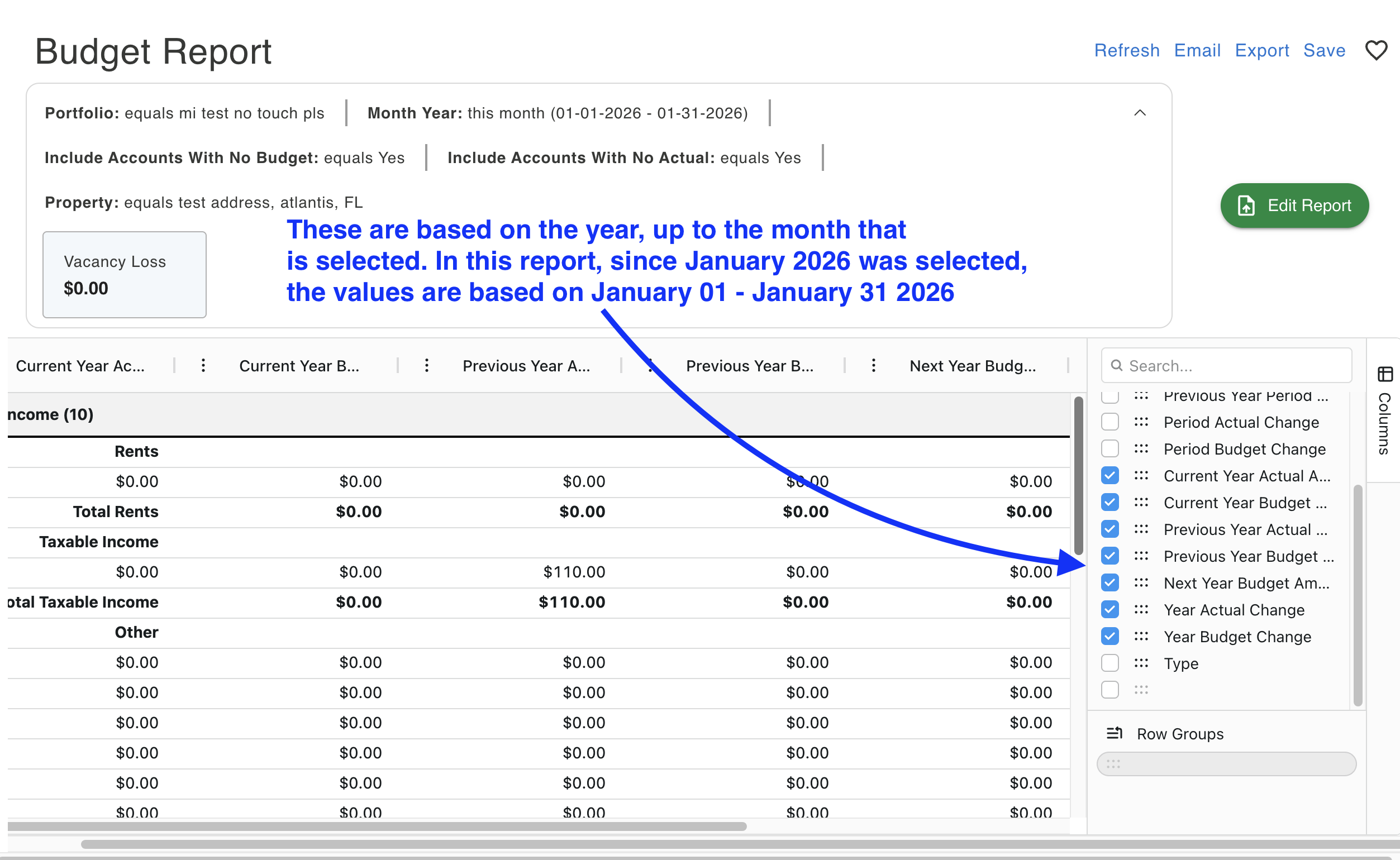Click the horizontal table scrollbar
This screenshot has width=1400, height=860.
pyautogui.click(x=375, y=826)
